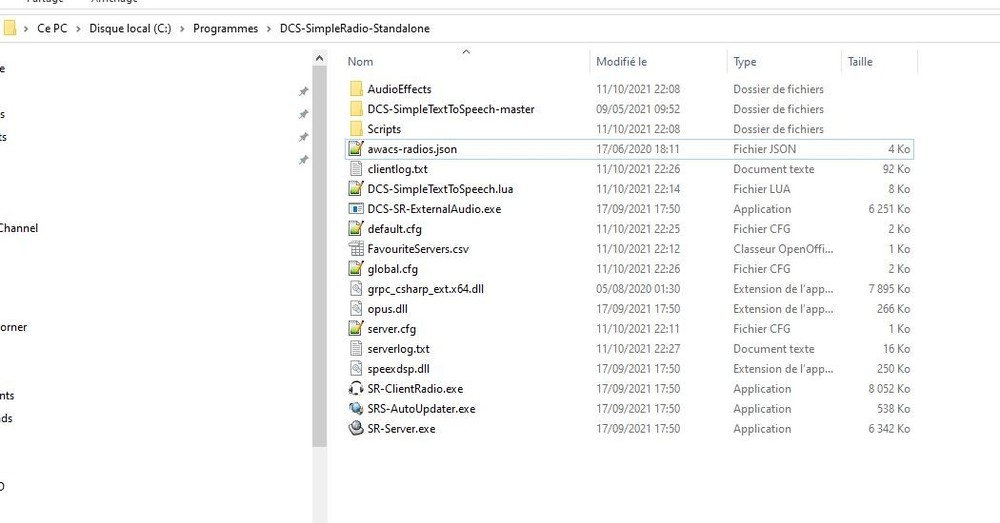
Task: Click the SRS-AutoUpdater.exe globe icon
Action: (356, 409)
